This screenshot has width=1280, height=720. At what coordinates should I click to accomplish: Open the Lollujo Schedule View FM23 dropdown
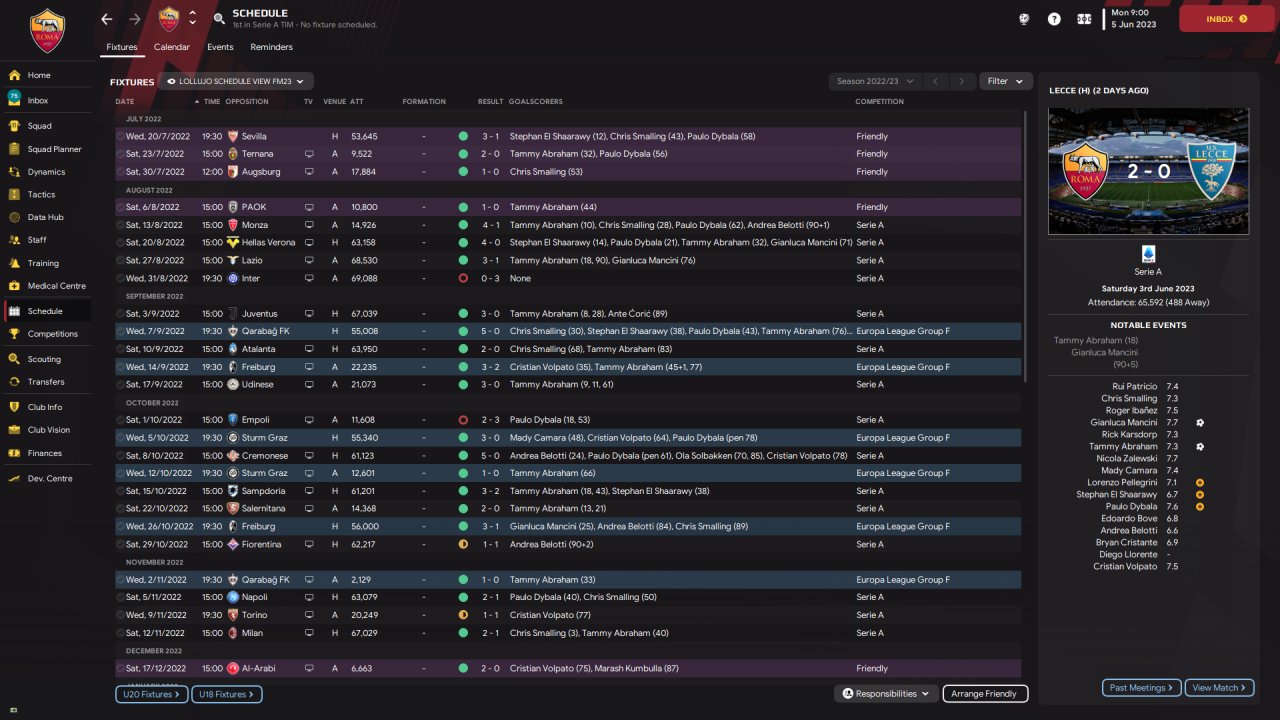(x=236, y=81)
